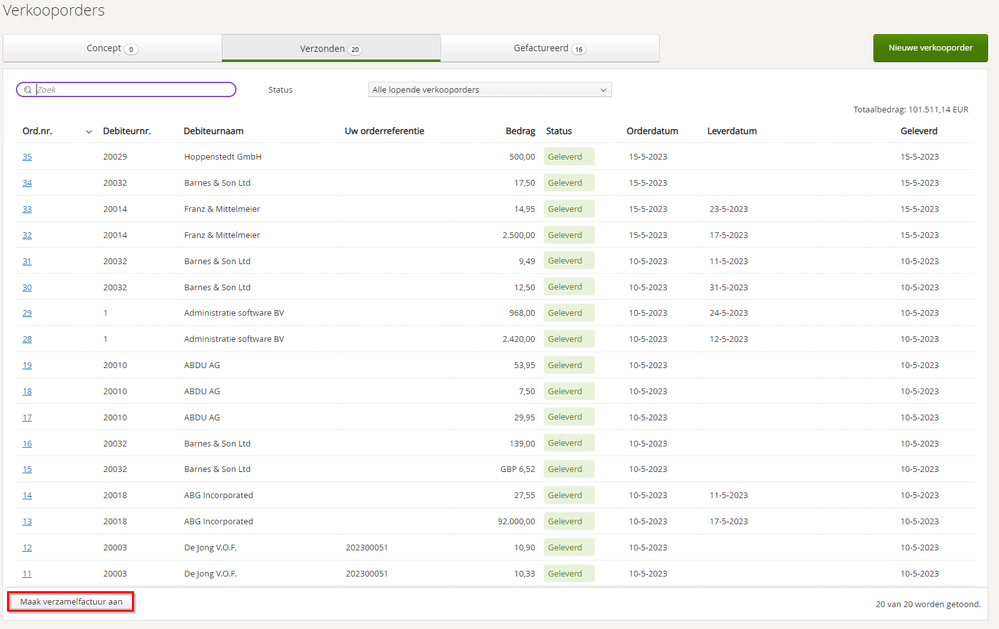Screen dimensions: 999x629
Task: Open order number 28 link
Action: pos(27,339)
